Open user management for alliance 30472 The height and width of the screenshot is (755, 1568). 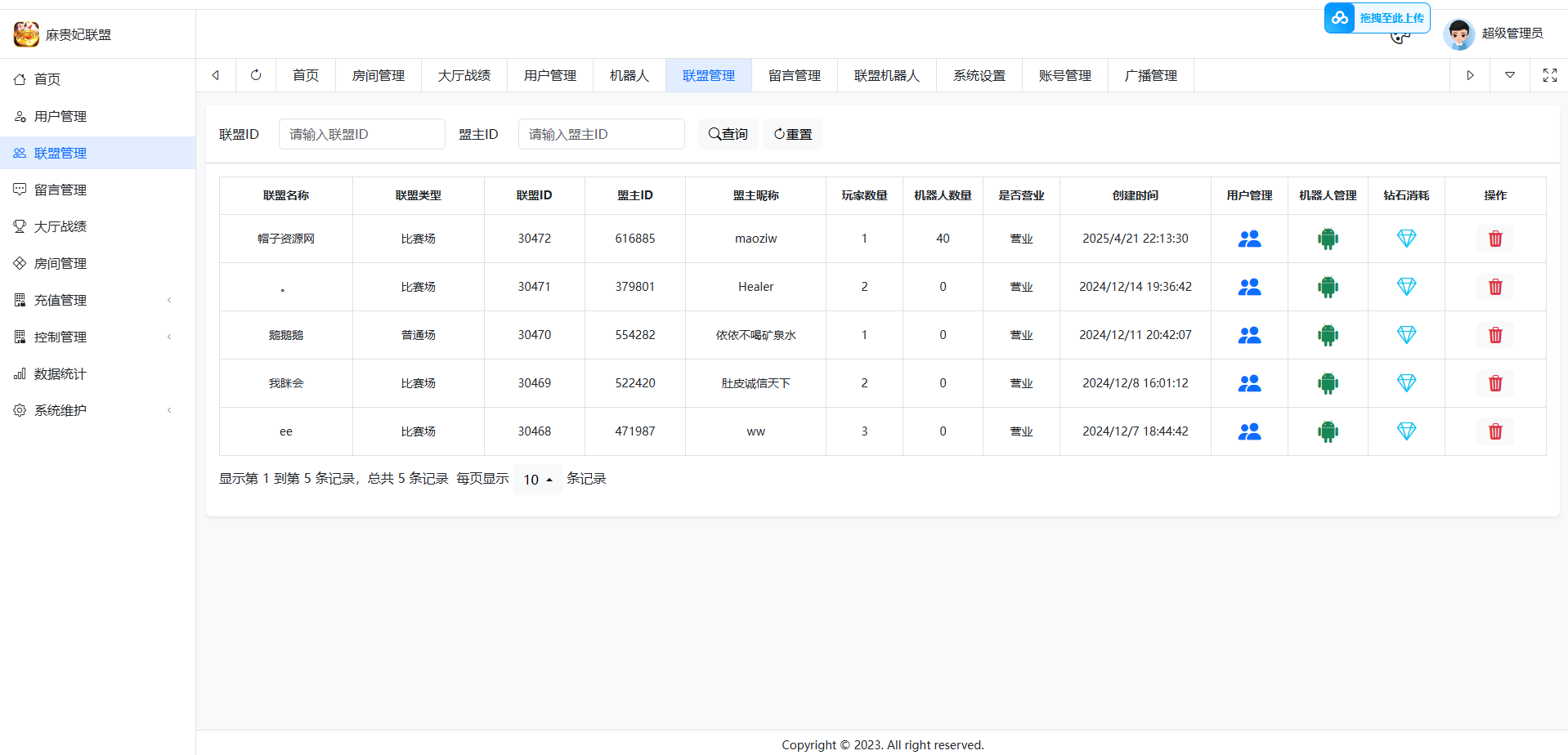click(1249, 239)
